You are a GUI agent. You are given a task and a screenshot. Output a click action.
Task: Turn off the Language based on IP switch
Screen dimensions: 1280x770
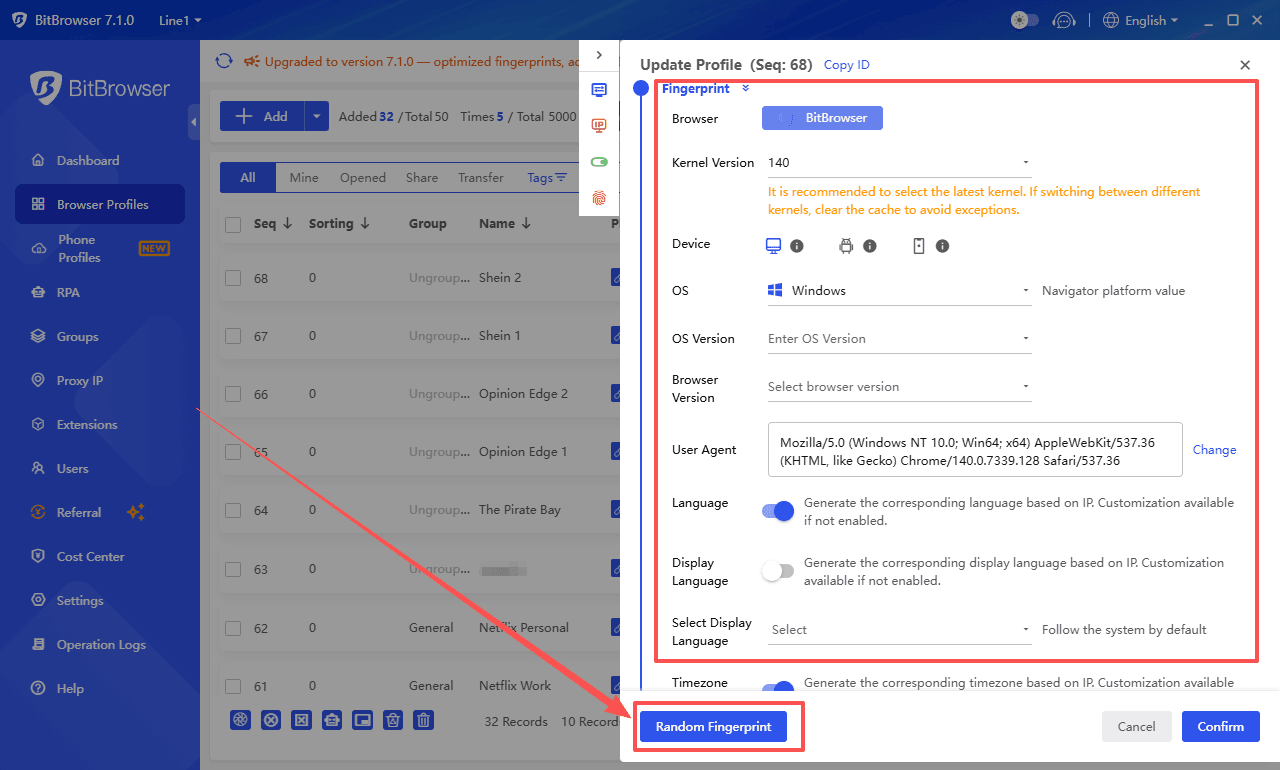coord(778,511)
